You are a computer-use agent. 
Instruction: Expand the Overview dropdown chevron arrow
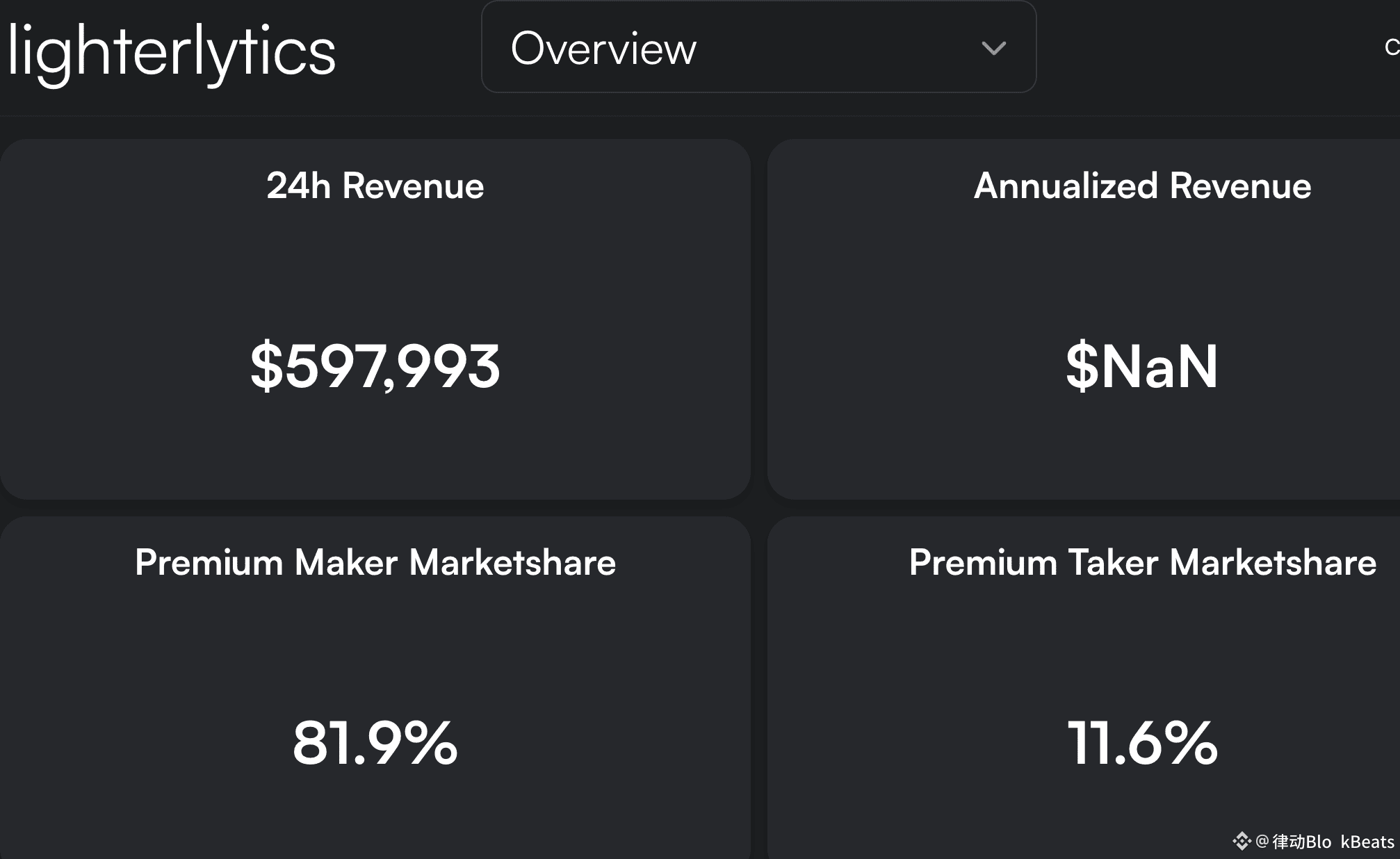click(993, 48)
